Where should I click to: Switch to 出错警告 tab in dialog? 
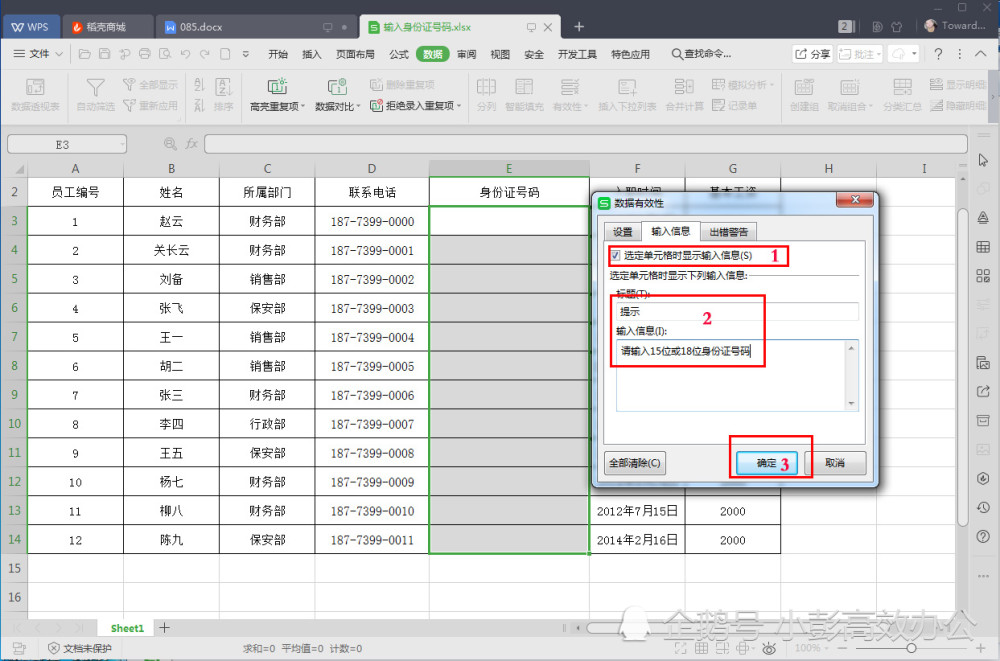(x=728, y=232)
